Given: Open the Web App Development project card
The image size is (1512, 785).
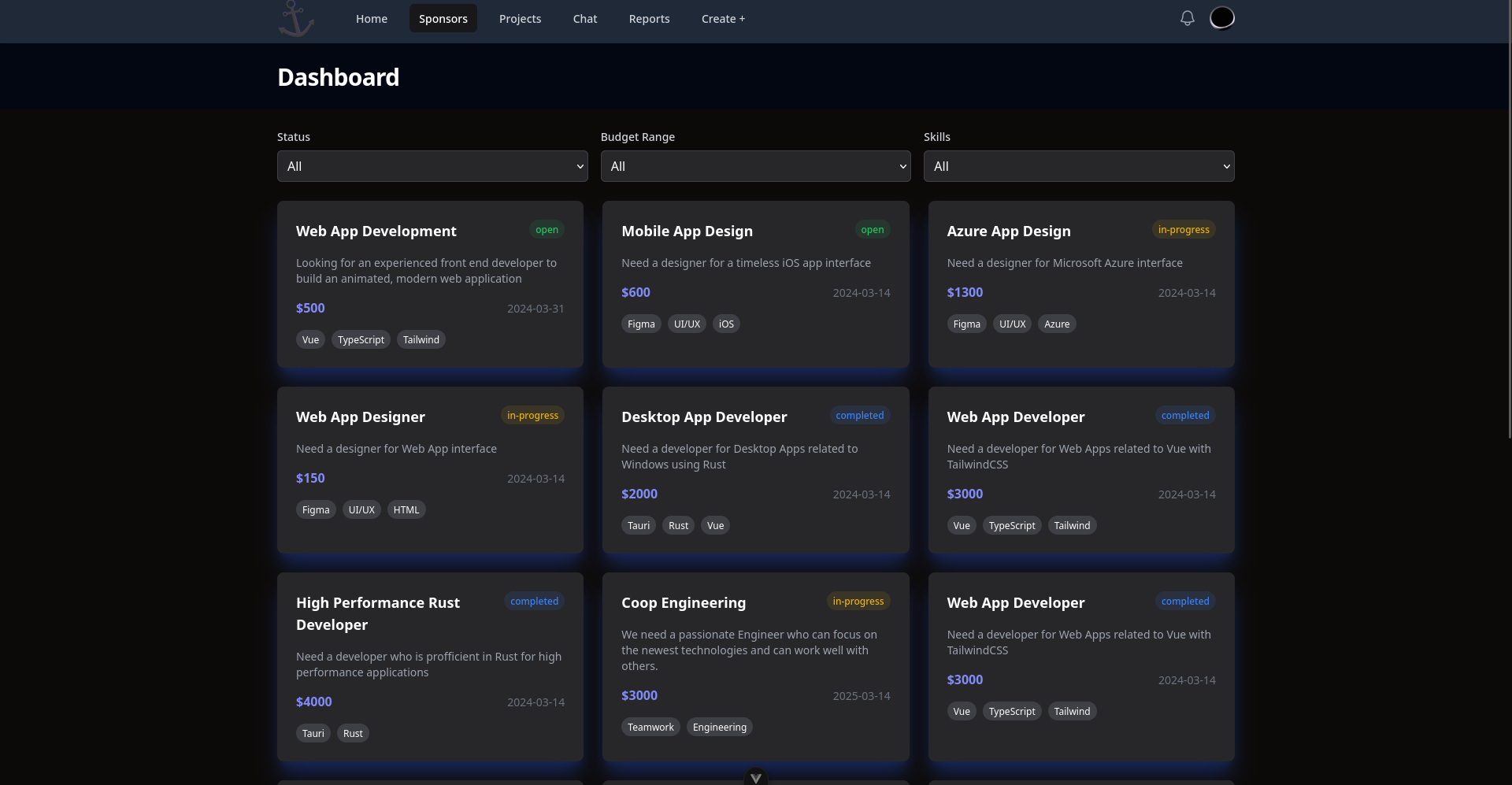Looking at the screenshot, I should pos(430,284).
